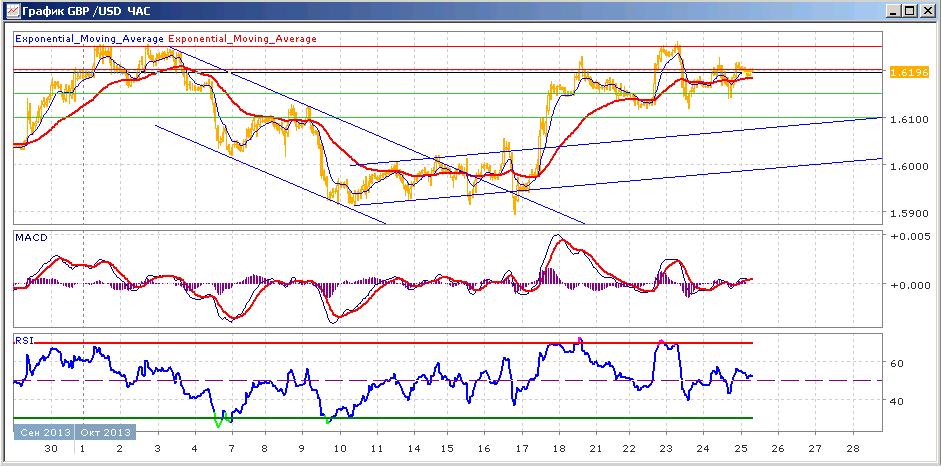Click date 25 on the time axis
Viewport: 941px width, 467px height.
point(741,449)
